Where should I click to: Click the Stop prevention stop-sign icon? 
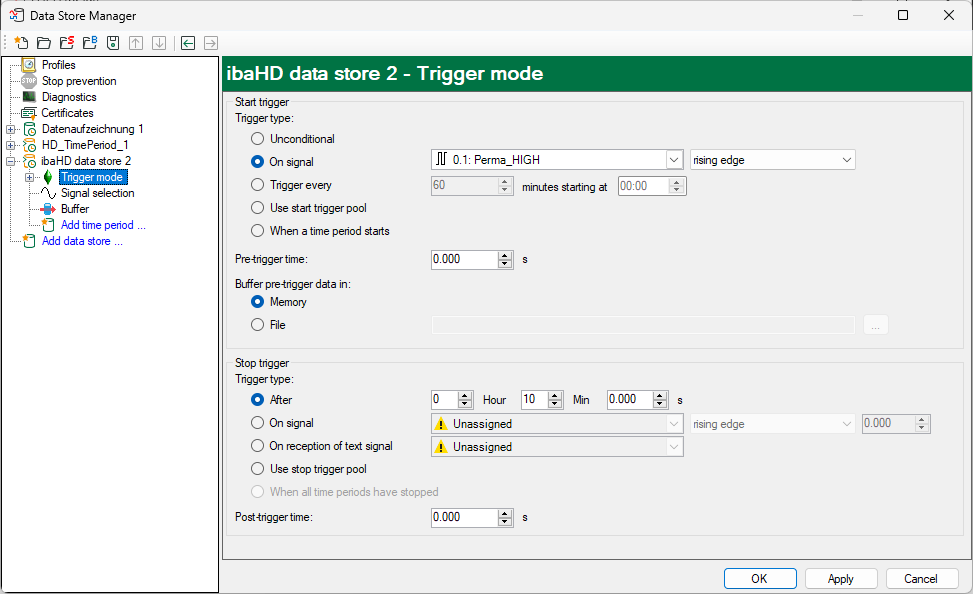coord(29,81)
